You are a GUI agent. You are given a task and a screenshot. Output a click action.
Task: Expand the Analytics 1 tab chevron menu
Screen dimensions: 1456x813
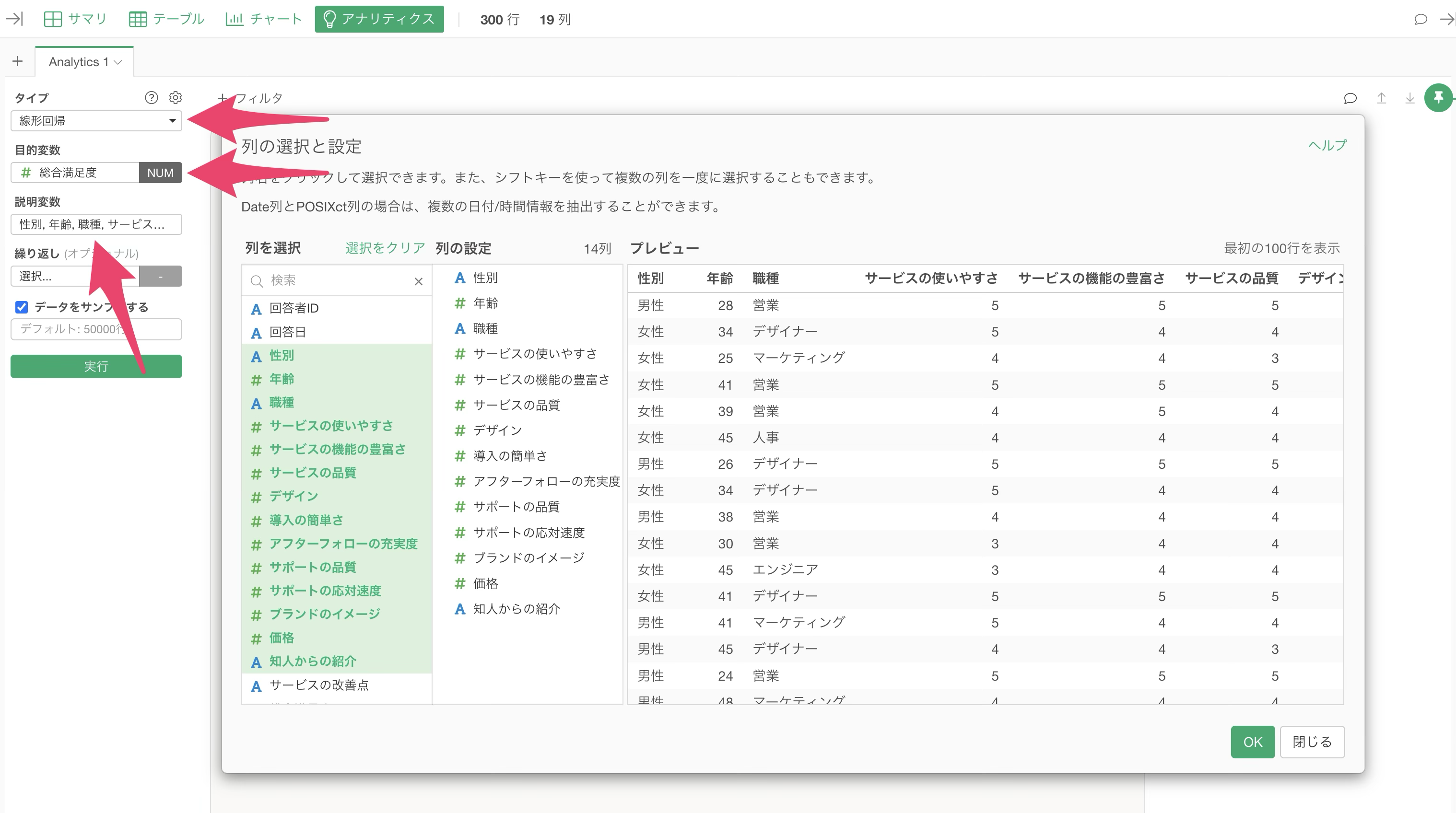click(x=117, y=62)
